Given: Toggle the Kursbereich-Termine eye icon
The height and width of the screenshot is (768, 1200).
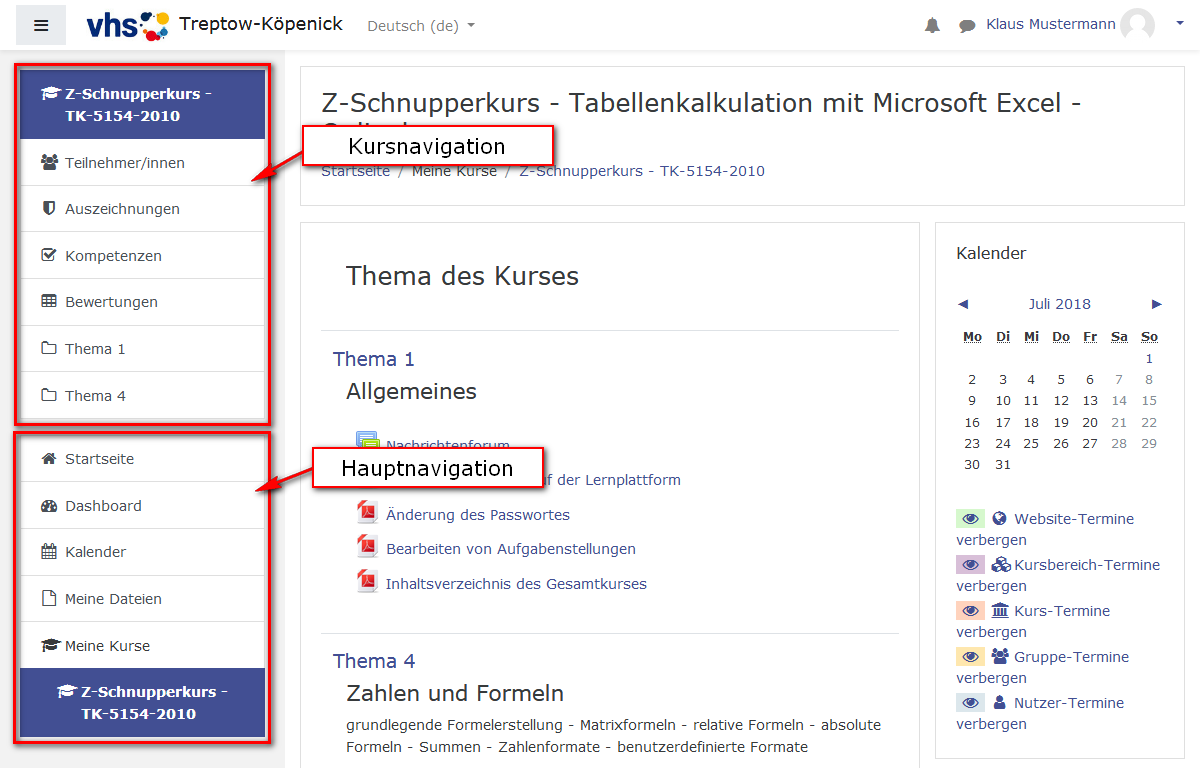Looking at the screenshot, I should (970, 565).
